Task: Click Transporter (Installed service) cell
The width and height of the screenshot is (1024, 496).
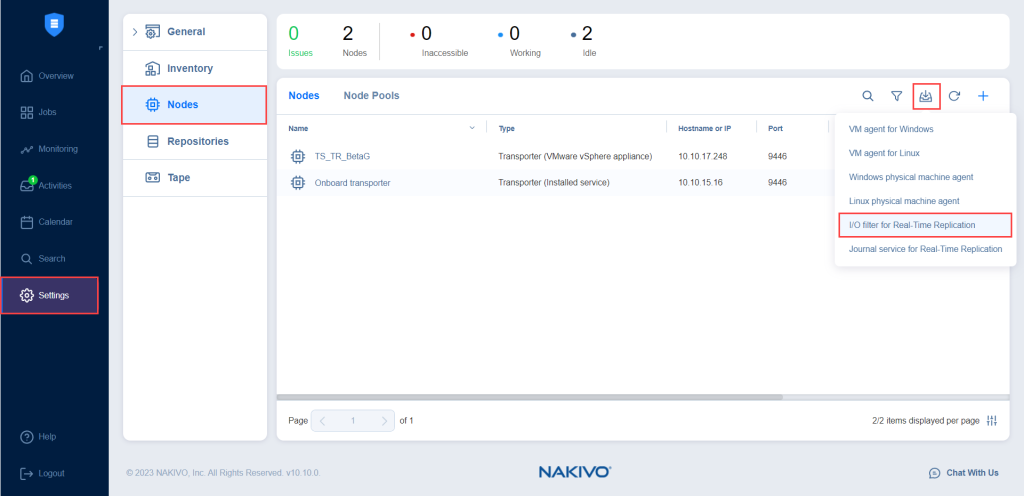Action: tap(554, 183)
